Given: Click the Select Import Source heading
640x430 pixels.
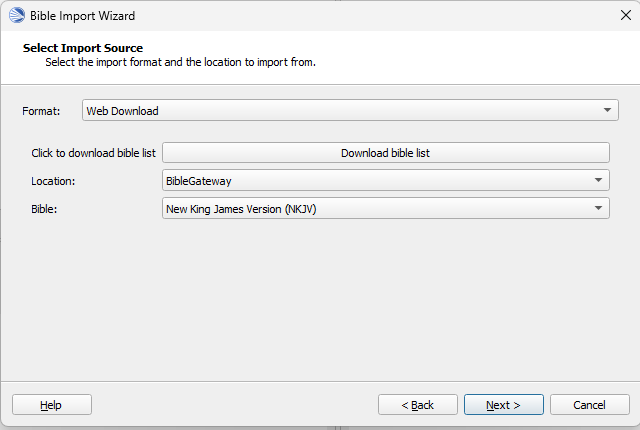Looking at the screenshot, I should tap(83, 48).
